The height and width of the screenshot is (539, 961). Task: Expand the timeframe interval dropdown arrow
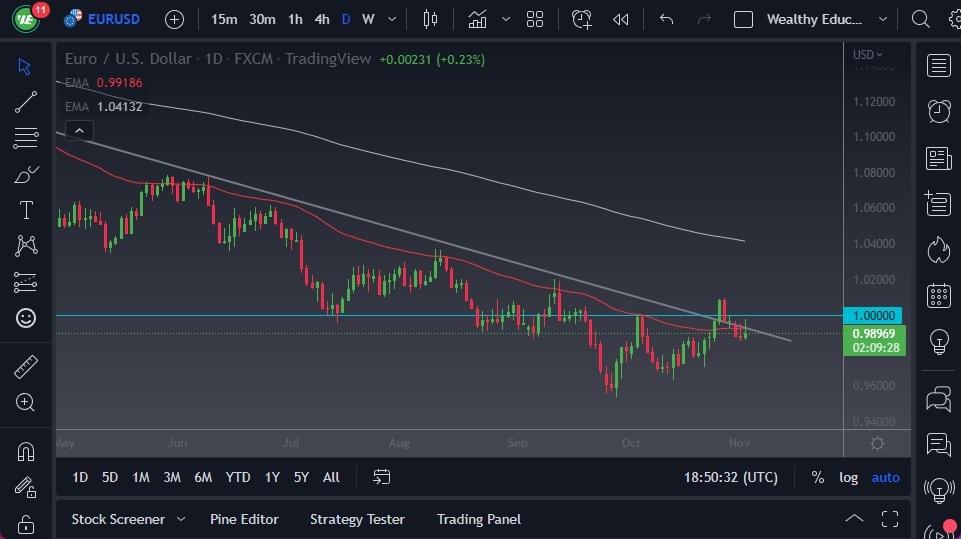click(391, 19)
